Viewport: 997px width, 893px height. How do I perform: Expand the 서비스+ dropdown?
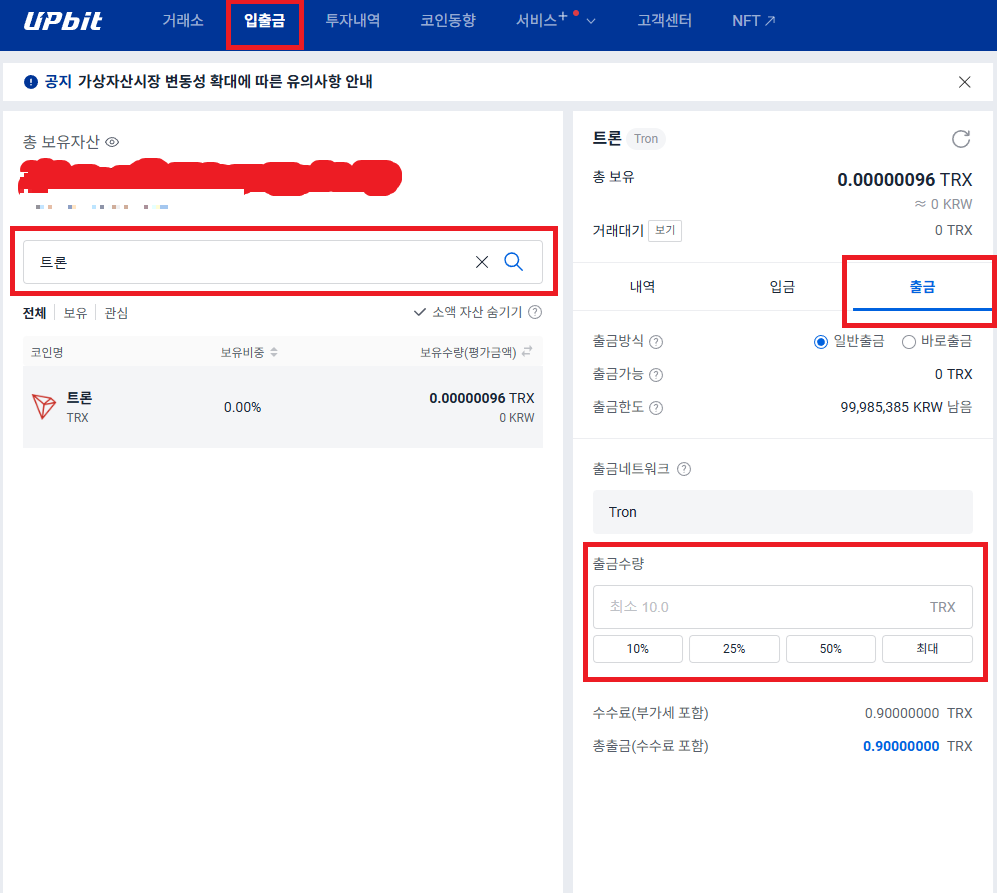click(x=556, y=21)
